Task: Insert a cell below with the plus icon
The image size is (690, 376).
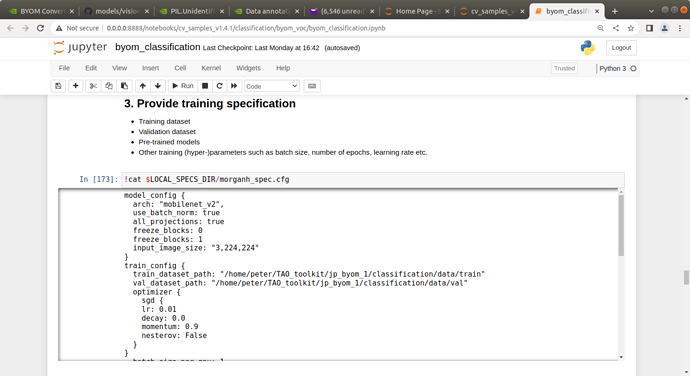Action: [x=75, y=86]
